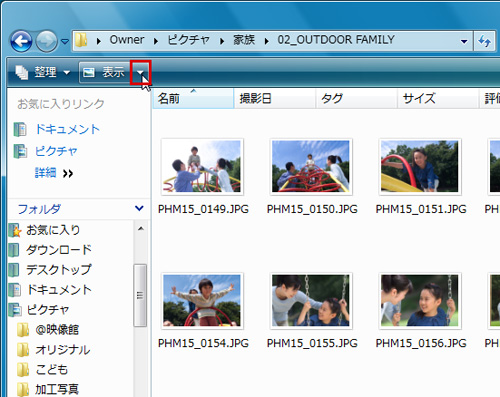This screenshot has height=397, width=500.
Task: Click the PHM15_0151.JPG file name label
Action: point(421,209)
